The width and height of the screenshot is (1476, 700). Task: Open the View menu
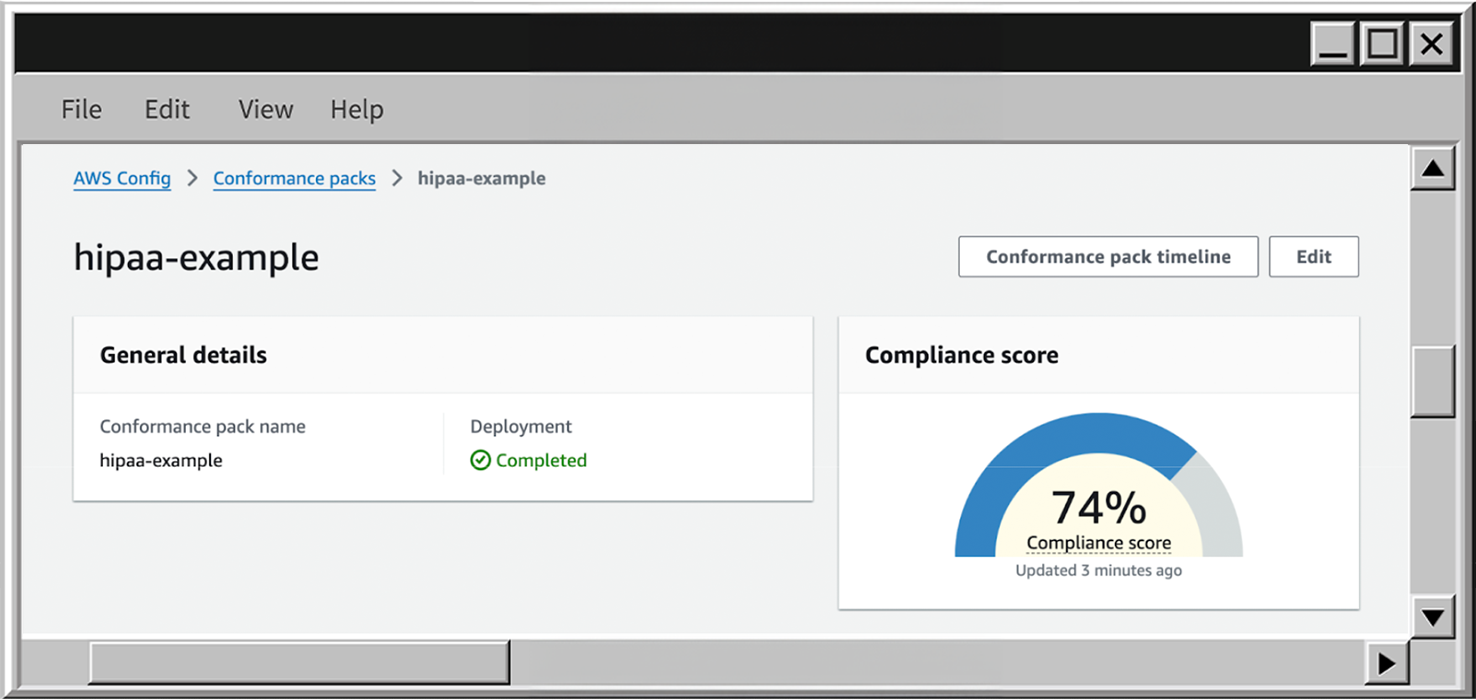(266, 109)
